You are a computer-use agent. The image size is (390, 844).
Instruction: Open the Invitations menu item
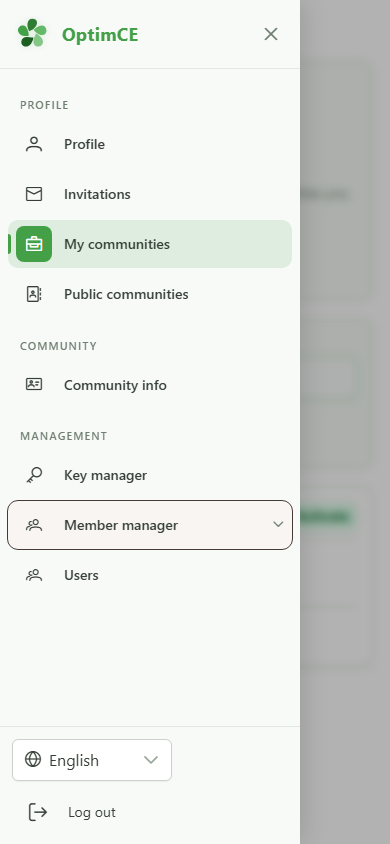coord(150,194)
